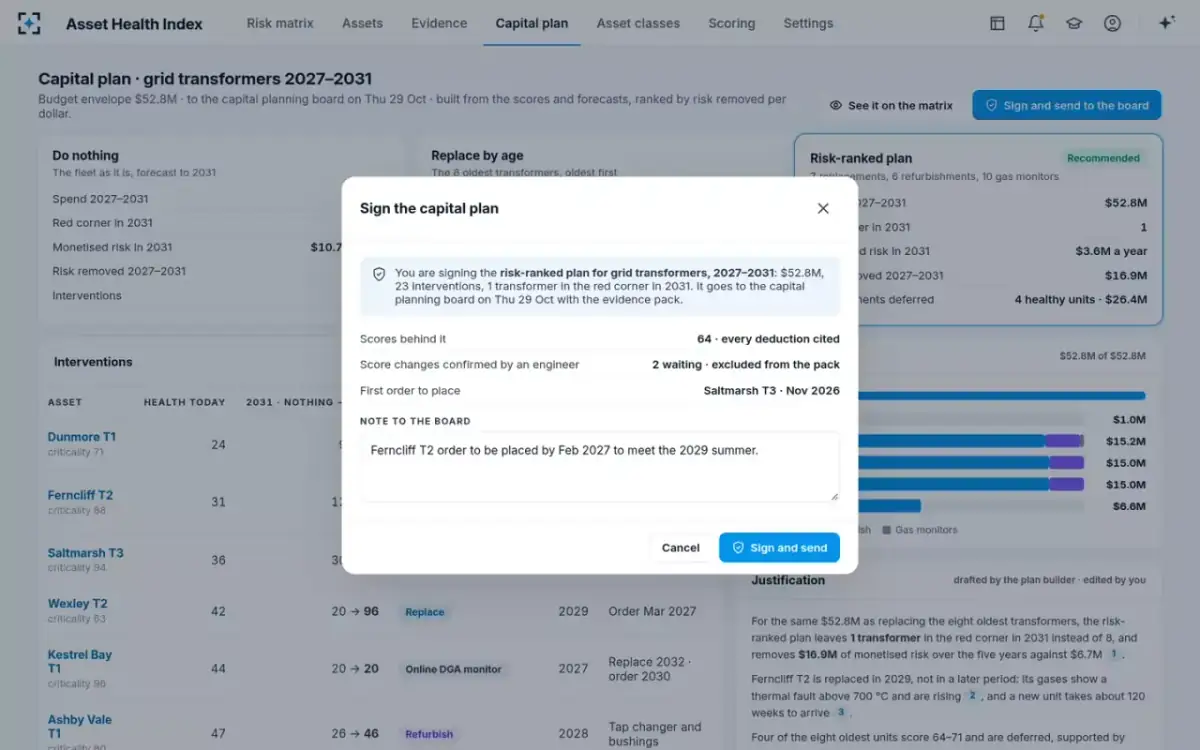The height and width of the screenshot is (750, 1200).
Task: Click the Justification heading
Action: (x=788, y=580)
